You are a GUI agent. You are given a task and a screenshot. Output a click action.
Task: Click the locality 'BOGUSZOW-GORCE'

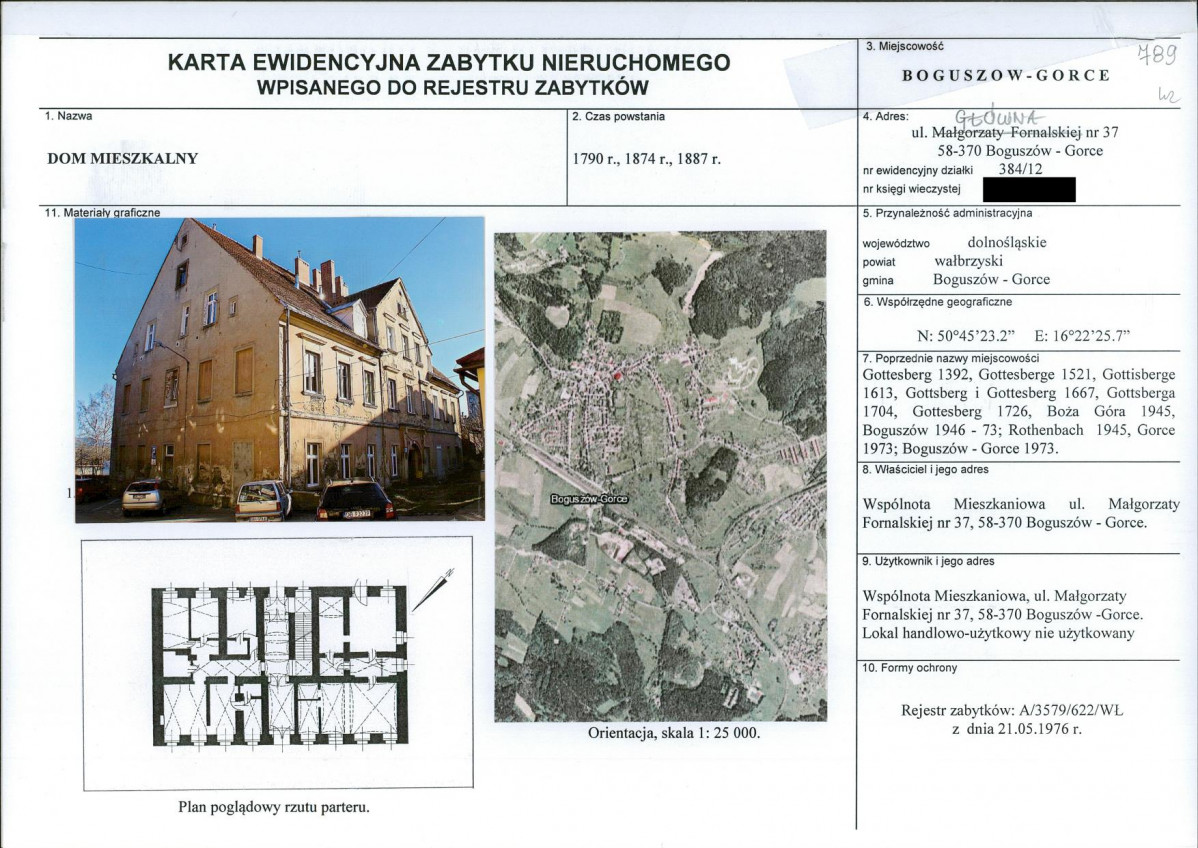pos(1005,75)
